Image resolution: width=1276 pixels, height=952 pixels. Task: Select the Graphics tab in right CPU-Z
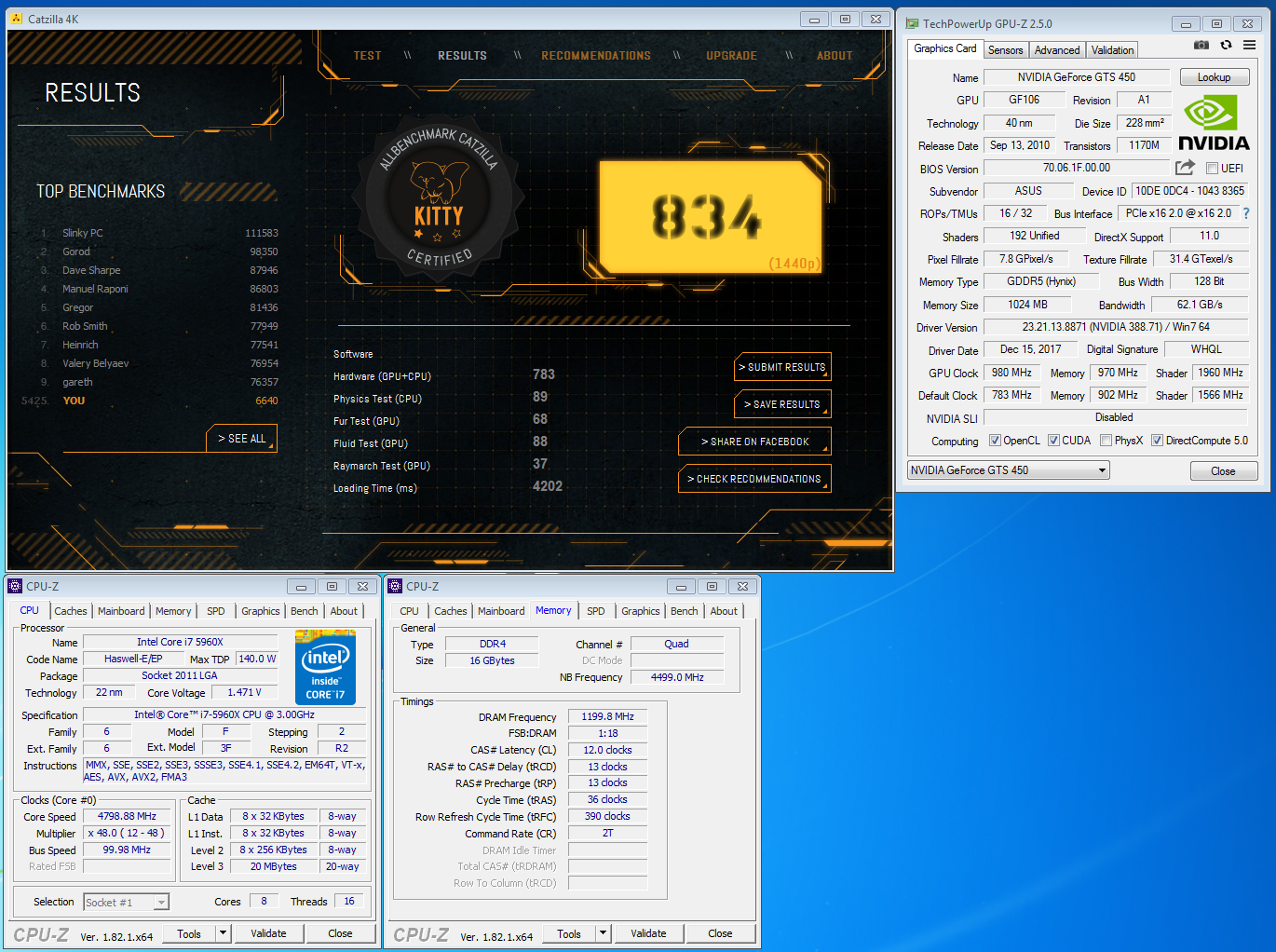641,611
